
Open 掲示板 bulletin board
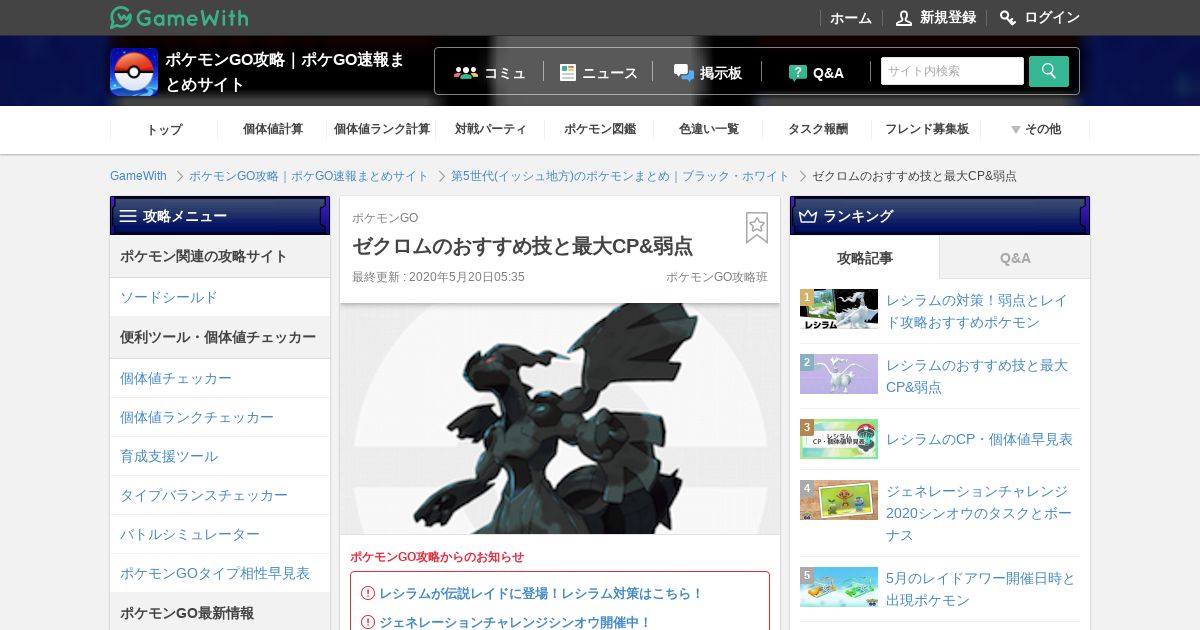tap(707, 72)
